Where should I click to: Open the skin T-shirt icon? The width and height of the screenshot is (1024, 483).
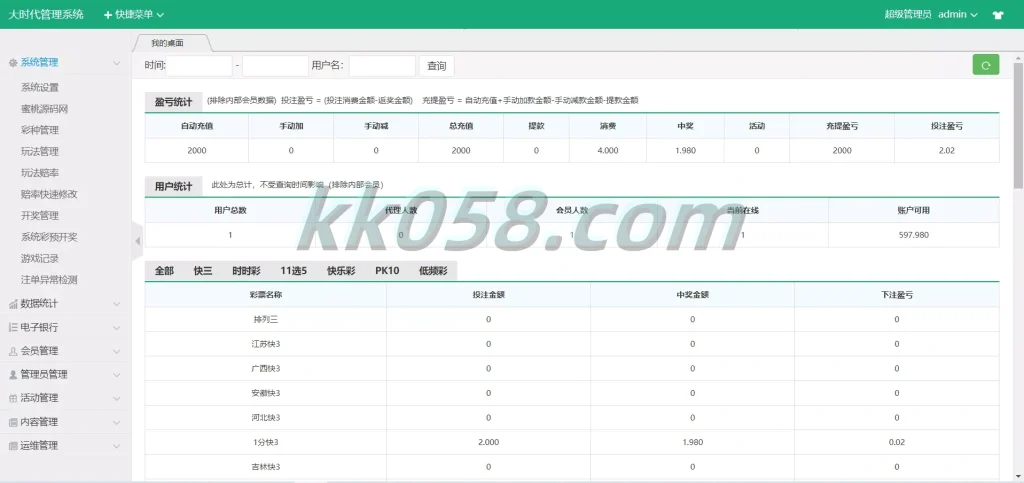[997, 14]
